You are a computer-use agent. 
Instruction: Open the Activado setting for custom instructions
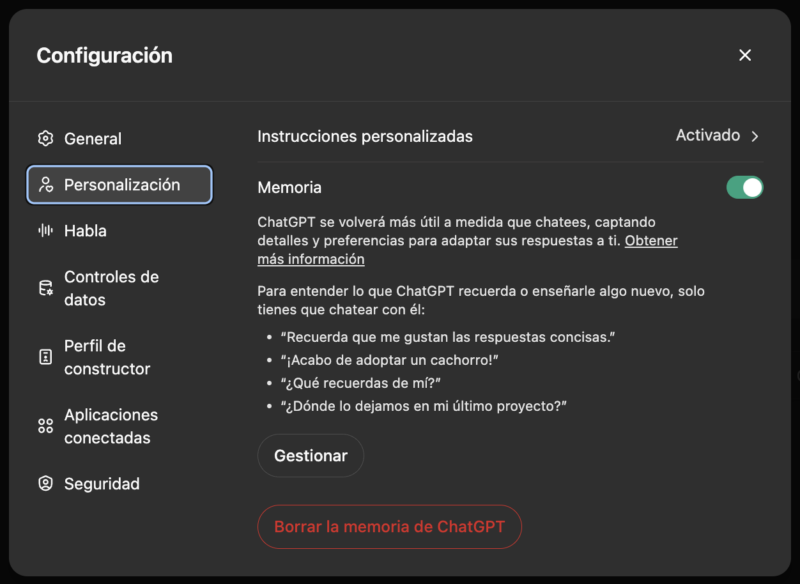(708, 135)
